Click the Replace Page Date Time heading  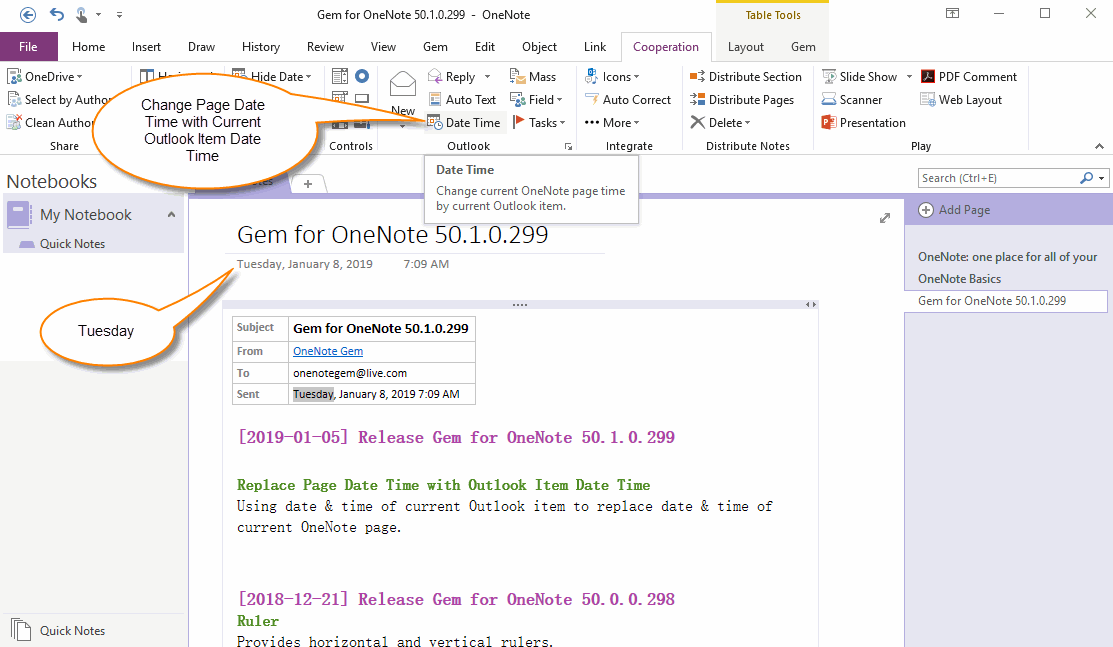pyautogui.click(x=443, y=485)
